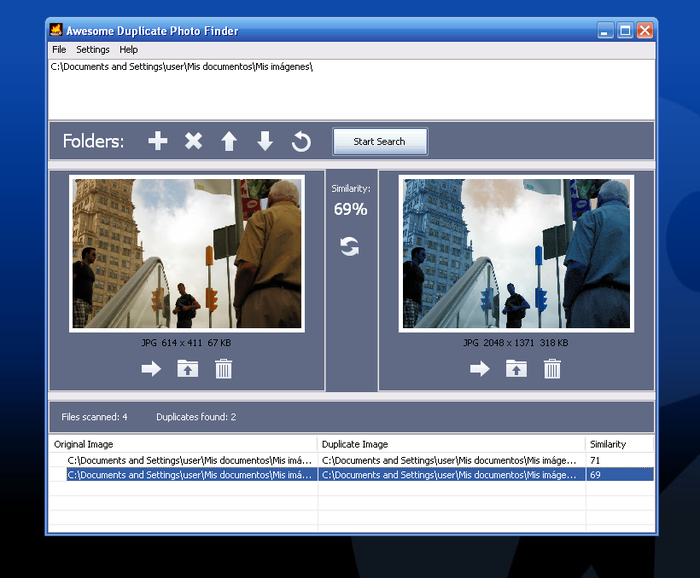Reset the folder list with the circular arrow
The height and width of the screenshot is (578, 700).
301,141
